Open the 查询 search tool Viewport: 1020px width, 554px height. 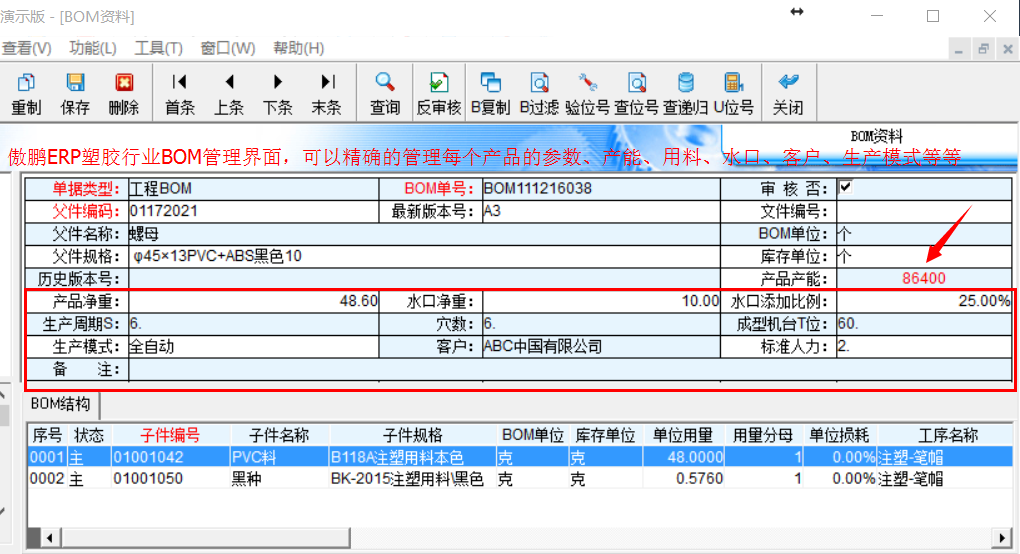[x=385, y=92]
